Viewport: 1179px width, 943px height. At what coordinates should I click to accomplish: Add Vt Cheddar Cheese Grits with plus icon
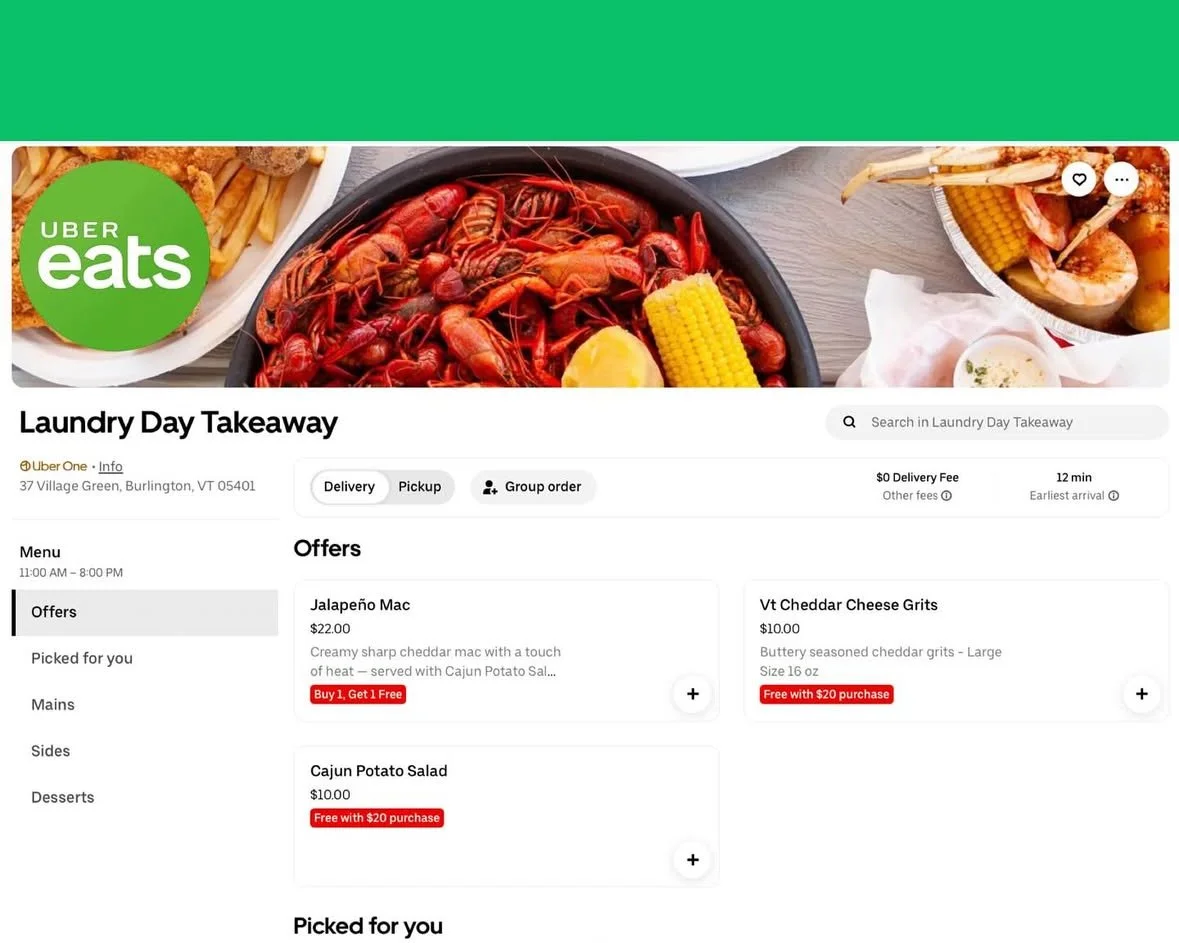(x=1141, y=693)
